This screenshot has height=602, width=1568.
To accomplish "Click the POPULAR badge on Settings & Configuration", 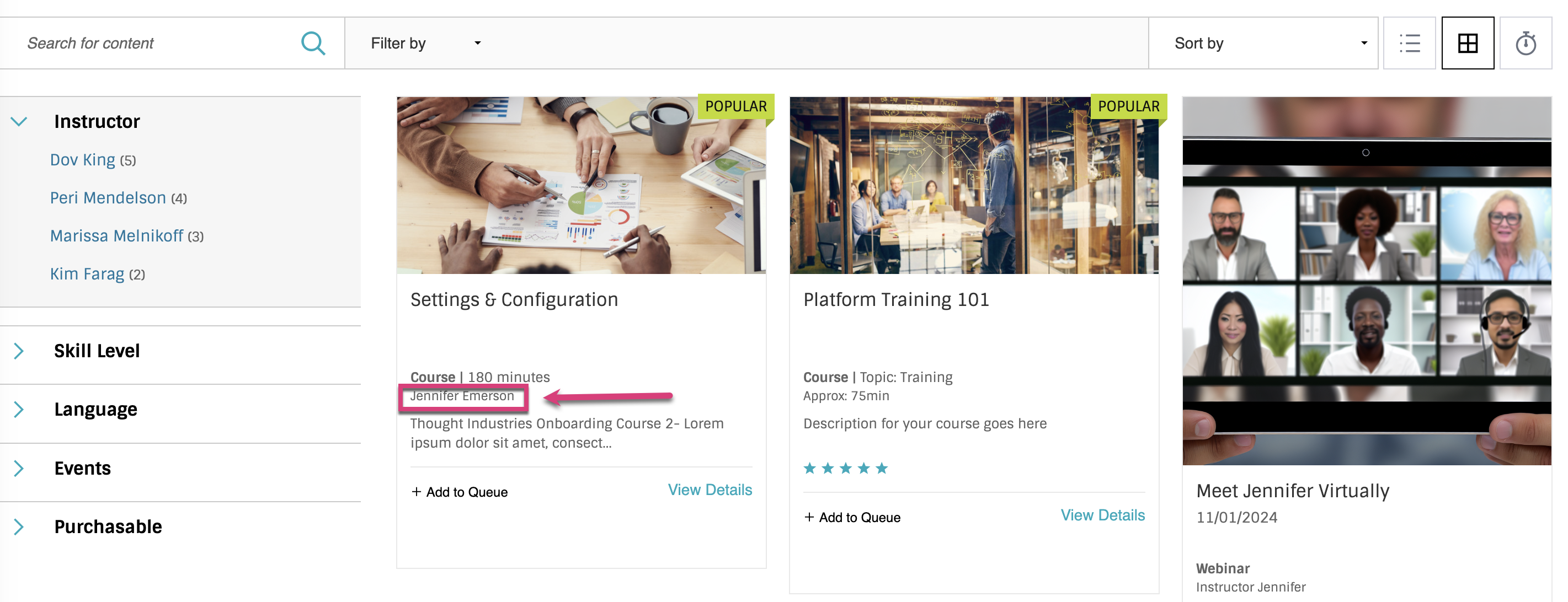I will 736,106.
